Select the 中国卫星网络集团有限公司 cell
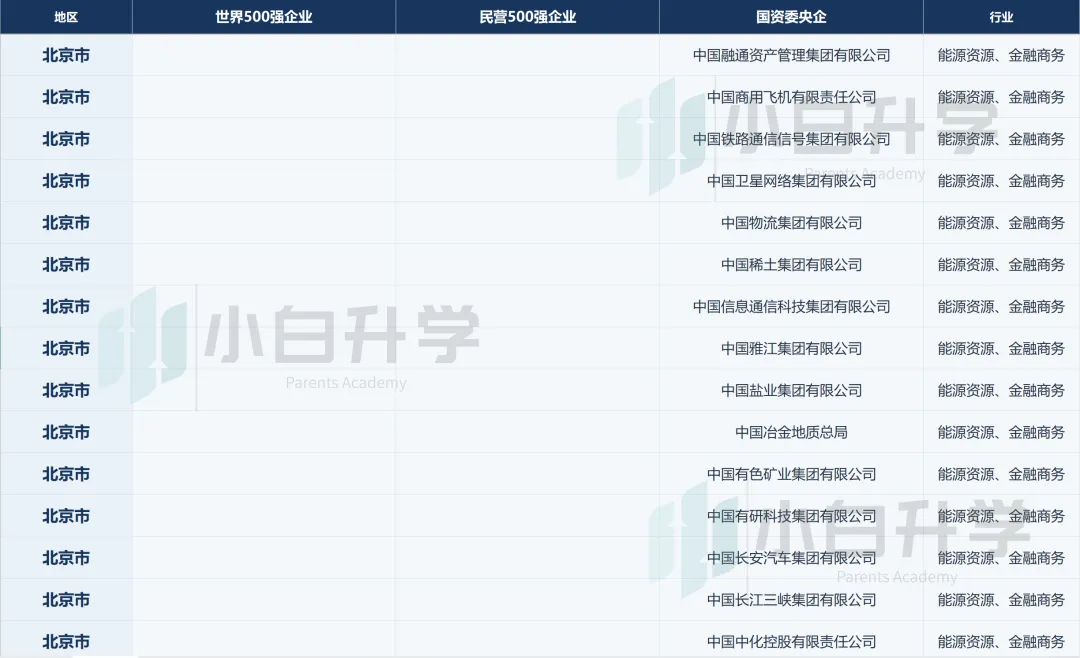This screenshot has height=658, width=1080. [791, 181]
